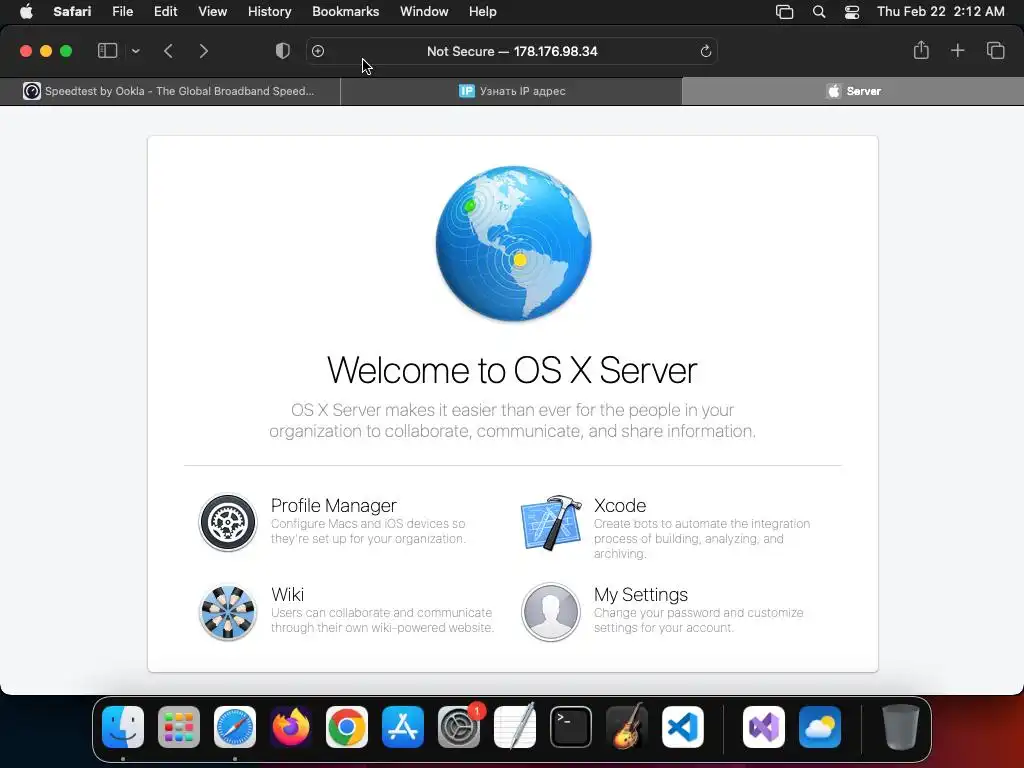Open the History menu
Image resolution: width=1024 pixels, height=768 pixels.
click(269, 11)
